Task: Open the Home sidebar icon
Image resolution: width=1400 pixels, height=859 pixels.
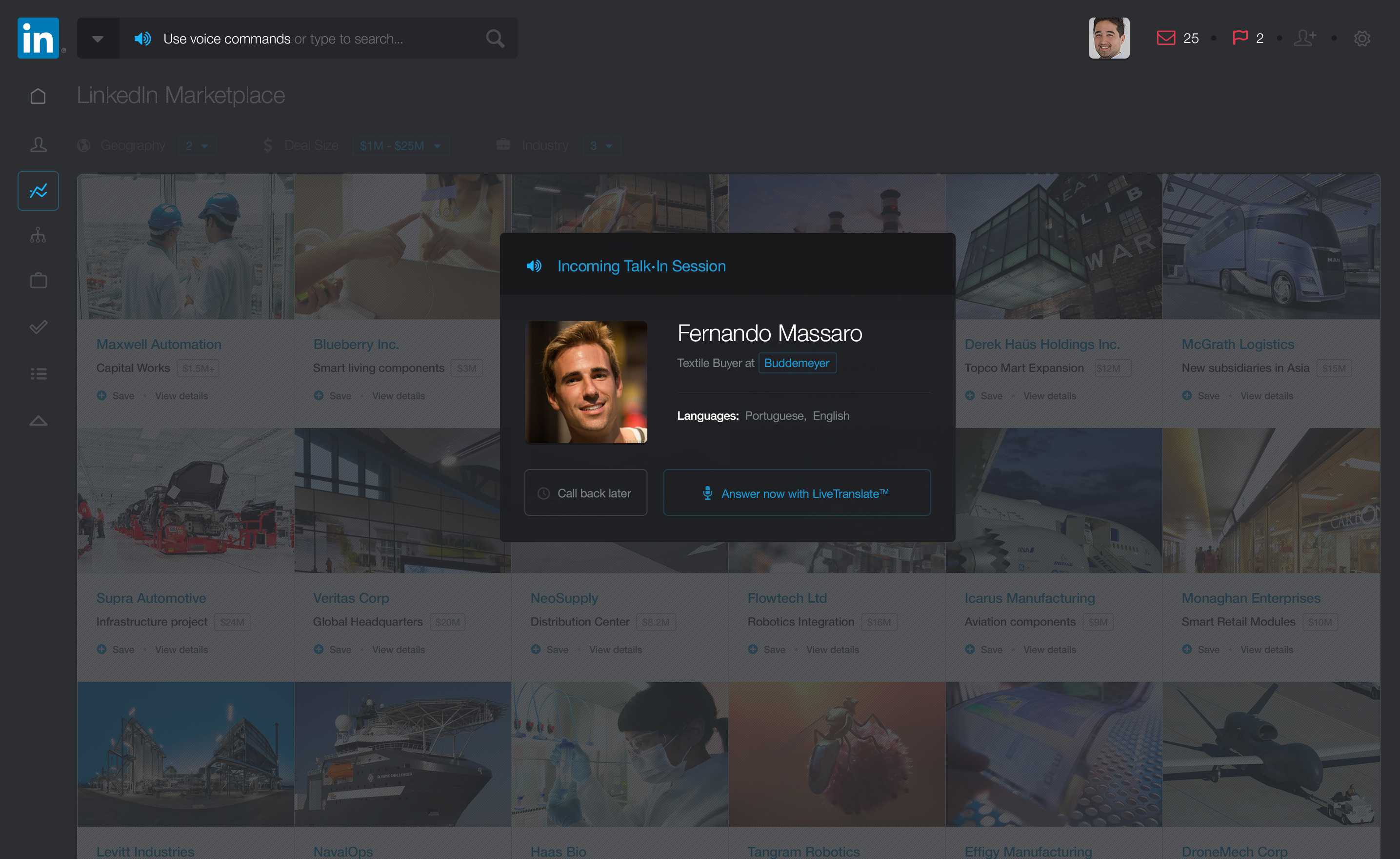Action: pyautogui.click(x=38, y=96)
